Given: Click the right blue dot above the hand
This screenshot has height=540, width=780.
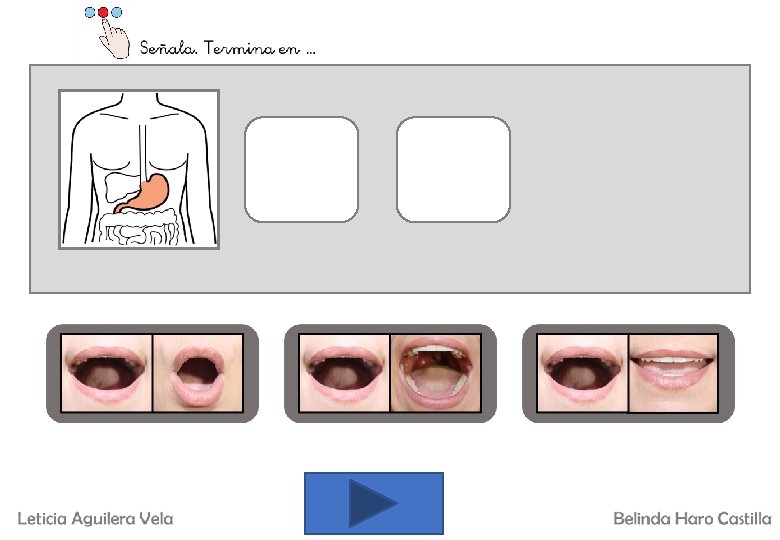Looking at the screenshot, I should coord(116,12).
